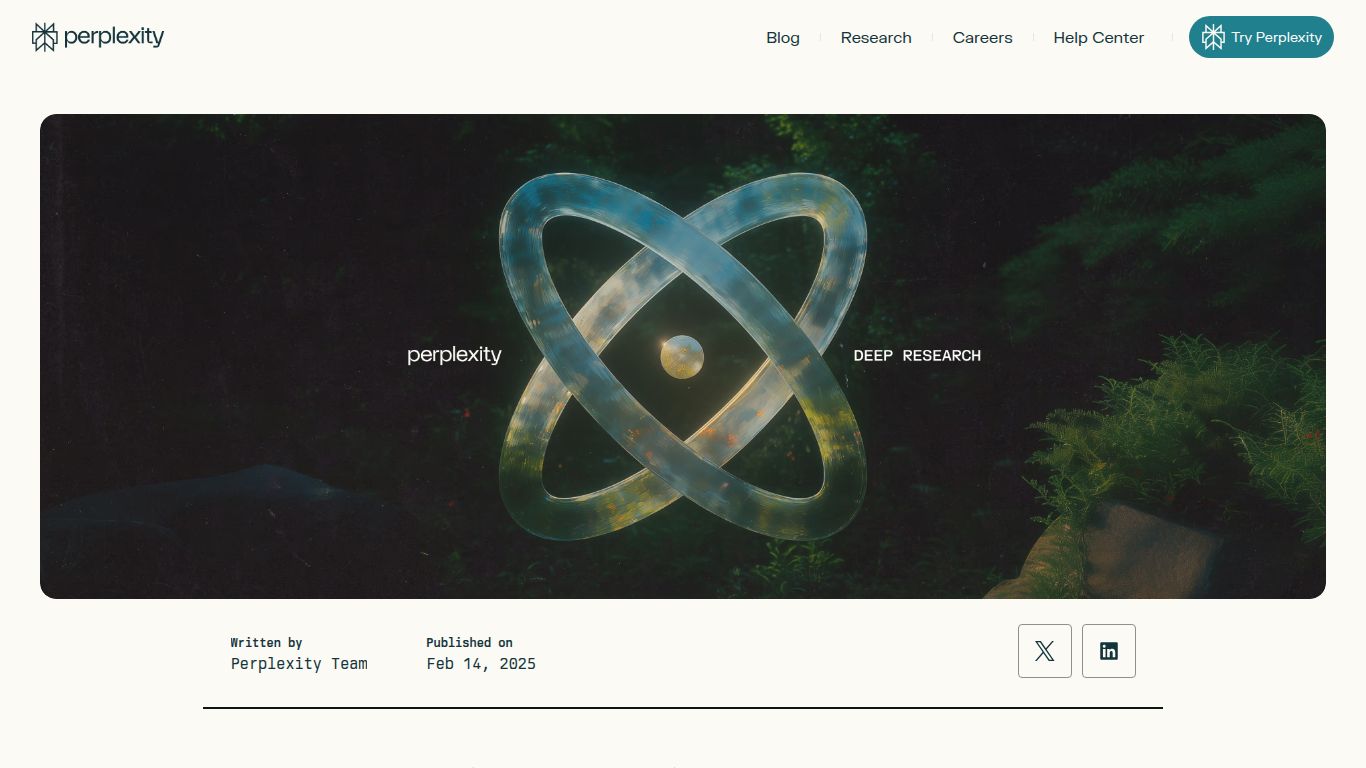Select the LinkedIn icon button below the hero
Image resolution: width=1366 pixels, height=768 pixels.
coord(1109,650)
